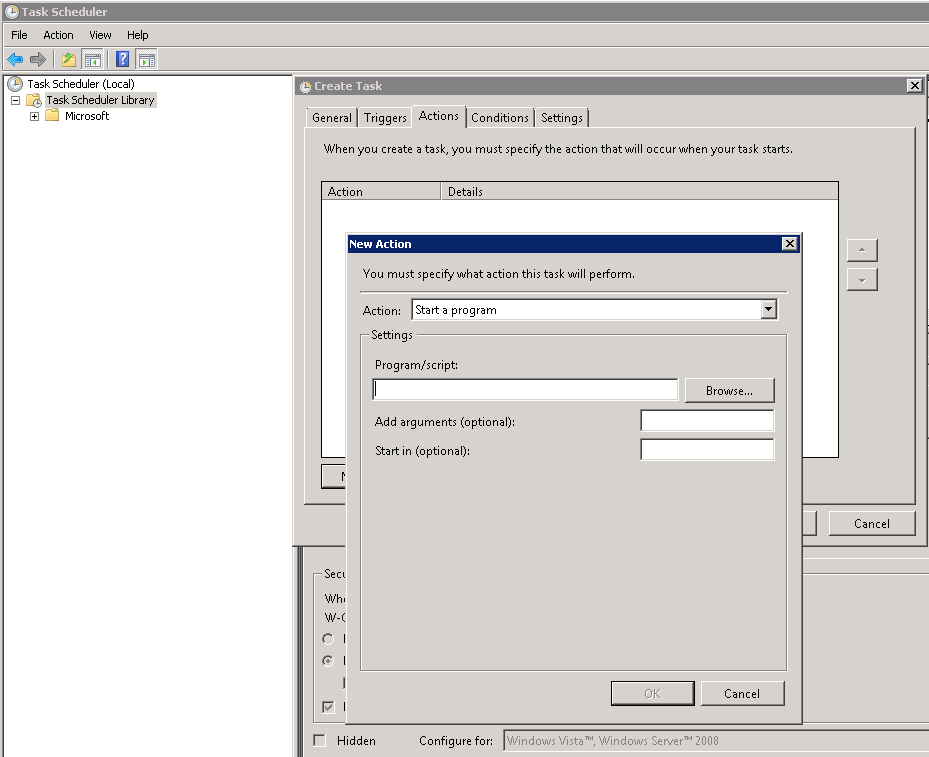Expand the Microsoft tree node
The width and height of the screenshot is (929, 757).
click(x=34, y=115)
